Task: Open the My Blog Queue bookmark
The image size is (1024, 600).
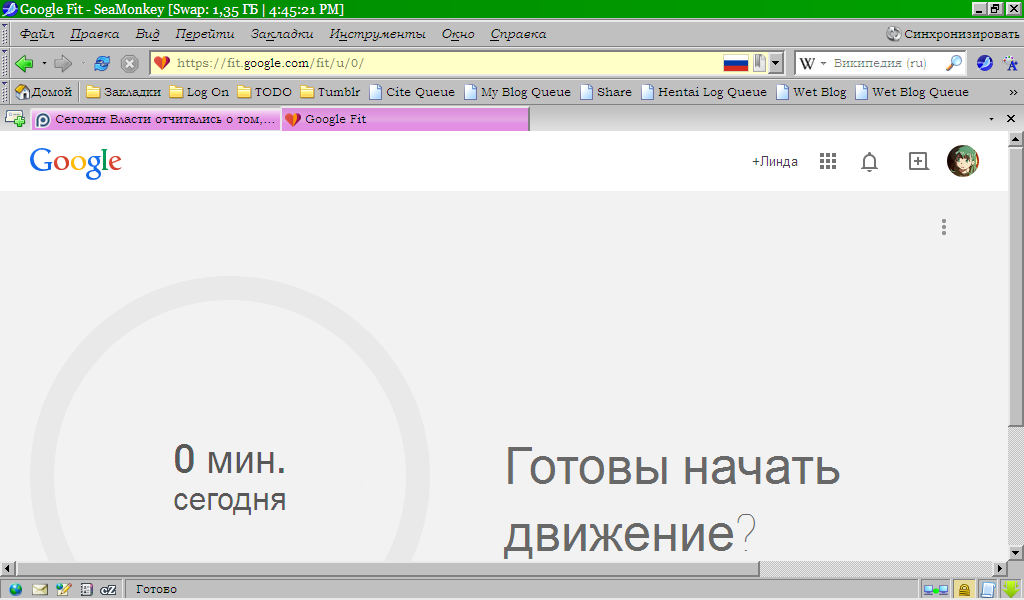Action: pyautogui.click(x=517, y=92)
